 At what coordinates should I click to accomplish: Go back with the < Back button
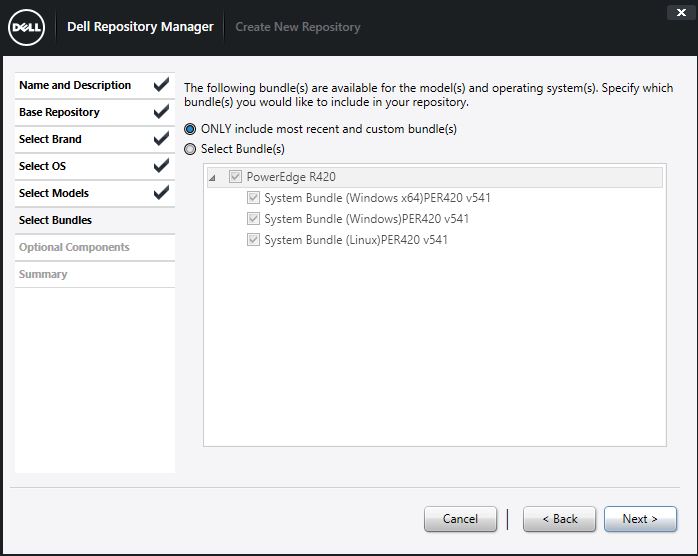[x=560, y=519]
